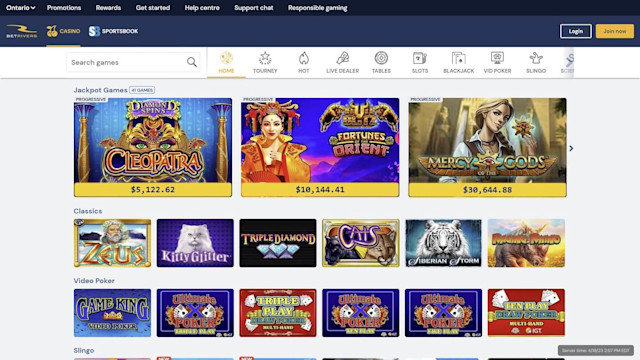Open the Get started menu item
The width and height of the screenshot is (640, 360).
point(153,8)
